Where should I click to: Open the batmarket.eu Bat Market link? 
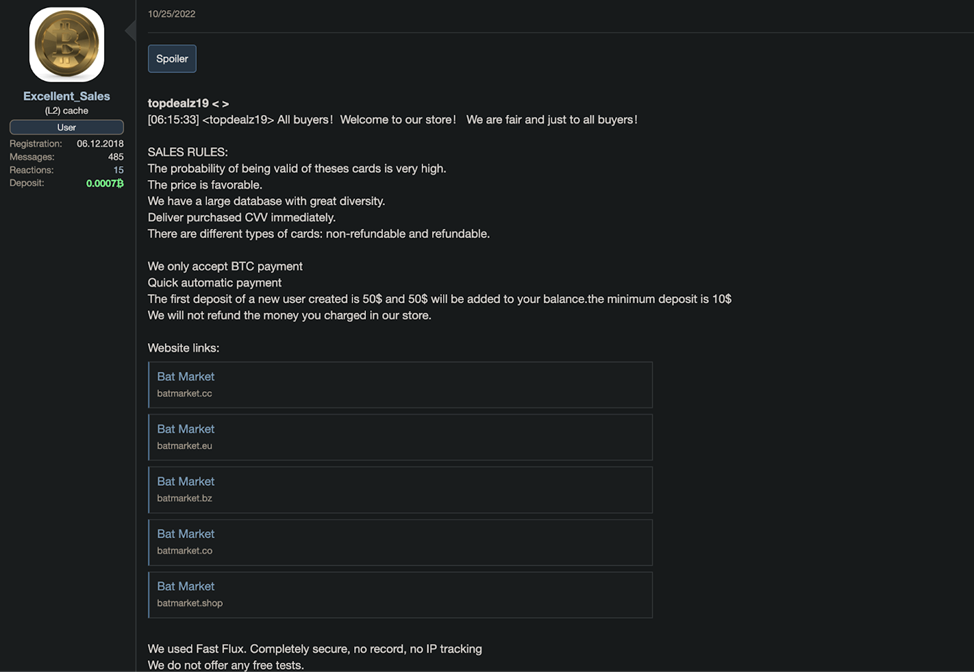click(x=400, y=437)
